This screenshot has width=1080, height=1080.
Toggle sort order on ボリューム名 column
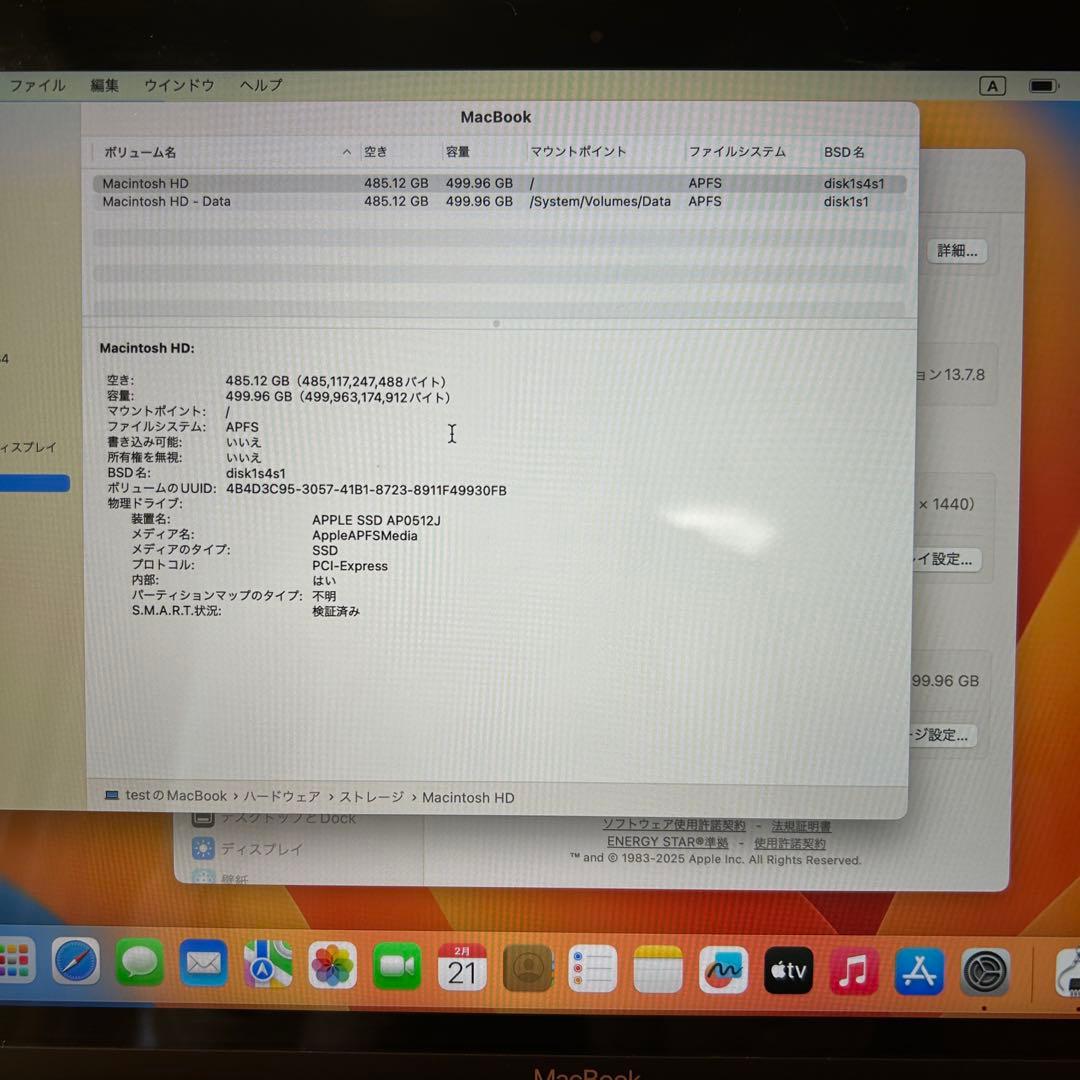tap(140, 152)
